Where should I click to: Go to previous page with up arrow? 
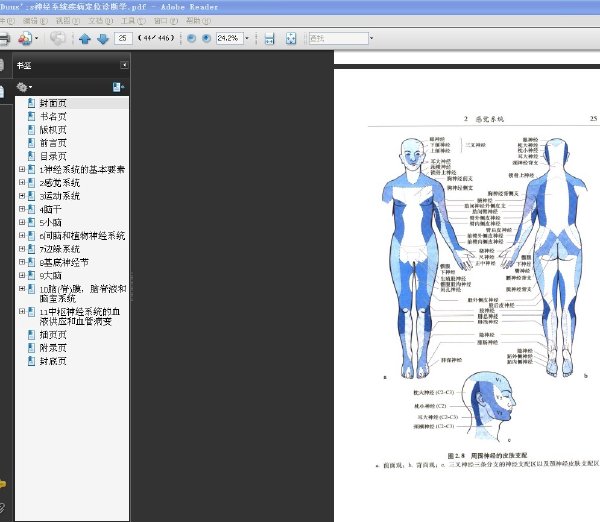pos(85,39)
